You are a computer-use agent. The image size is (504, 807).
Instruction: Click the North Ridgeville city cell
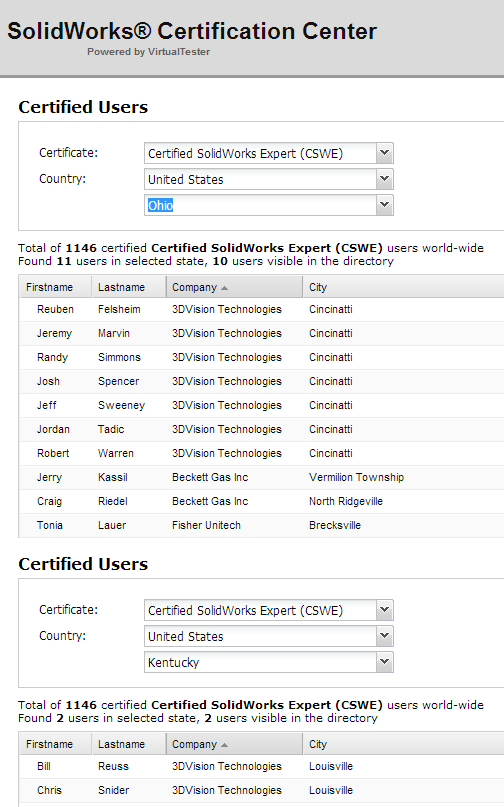pos(346,501)
